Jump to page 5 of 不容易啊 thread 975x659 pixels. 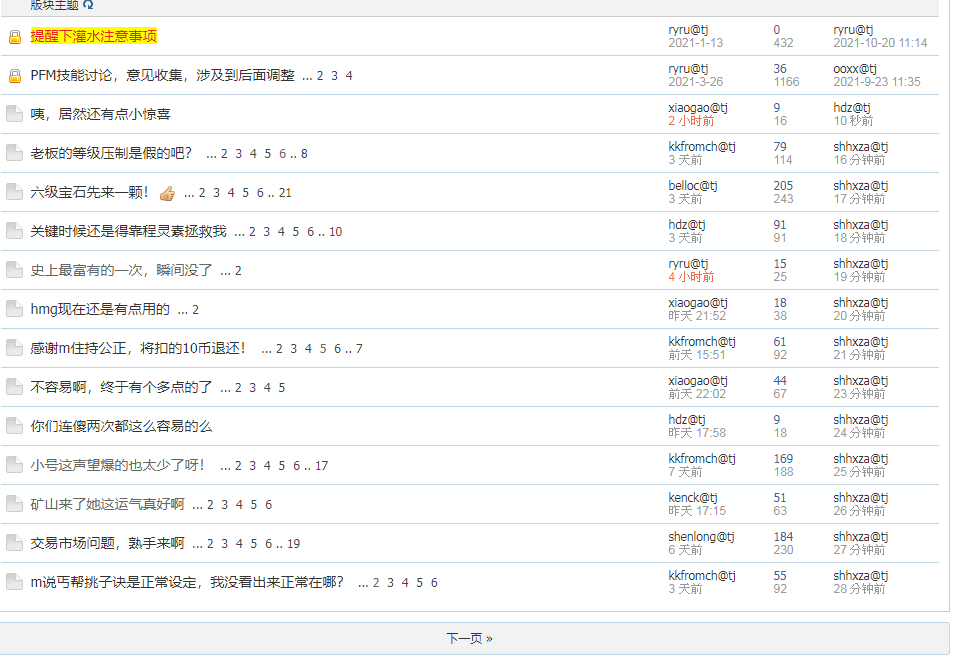click(282, 388)
